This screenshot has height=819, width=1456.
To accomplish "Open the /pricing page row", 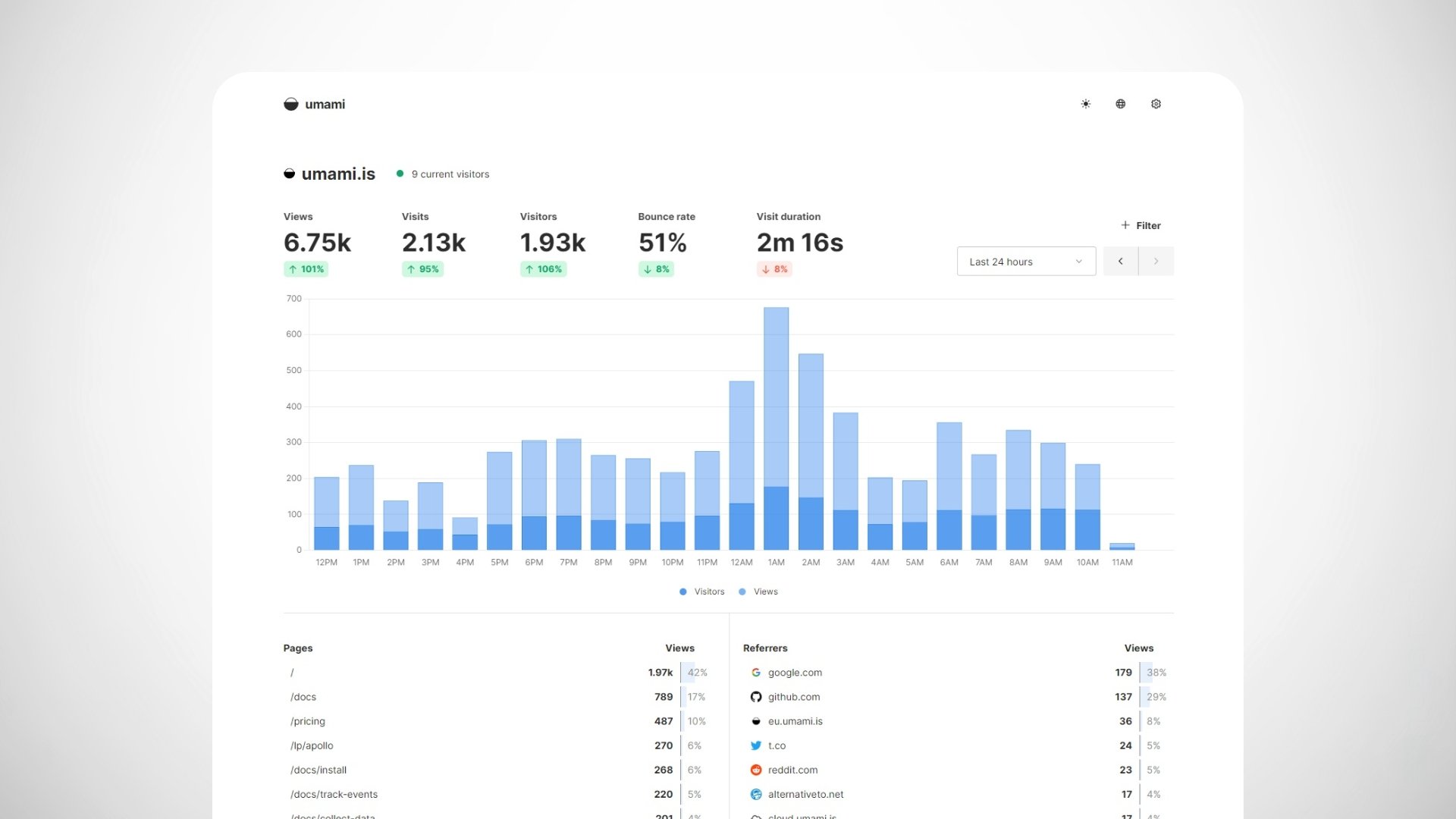I will coord(308,721).
